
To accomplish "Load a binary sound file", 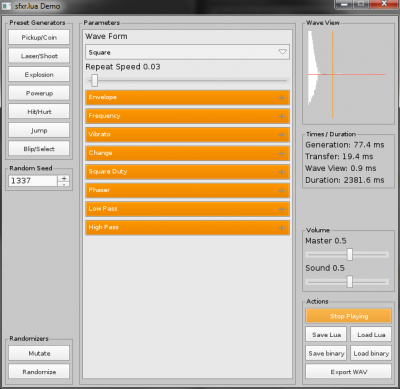I will 371,353.
